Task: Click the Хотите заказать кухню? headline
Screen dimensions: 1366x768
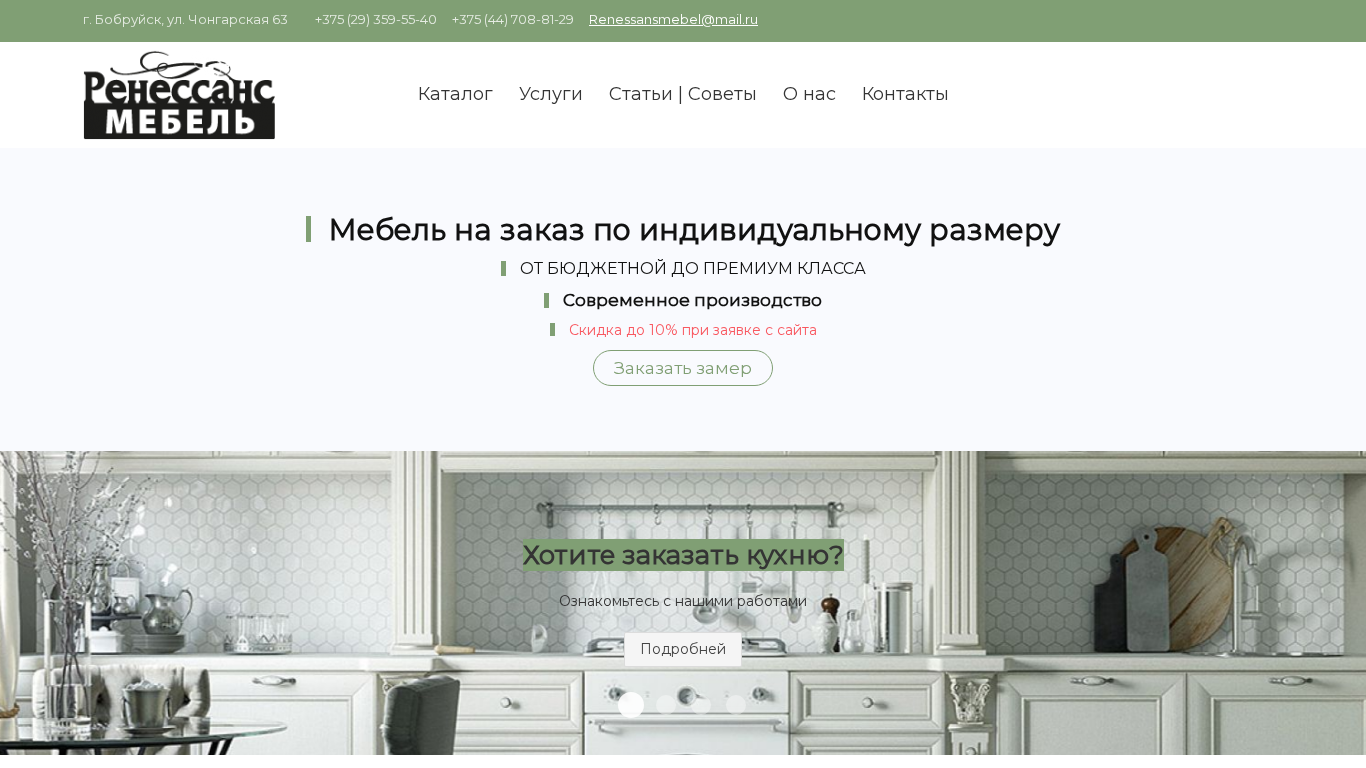Action: pyautogui.click(x=683, y=555)
